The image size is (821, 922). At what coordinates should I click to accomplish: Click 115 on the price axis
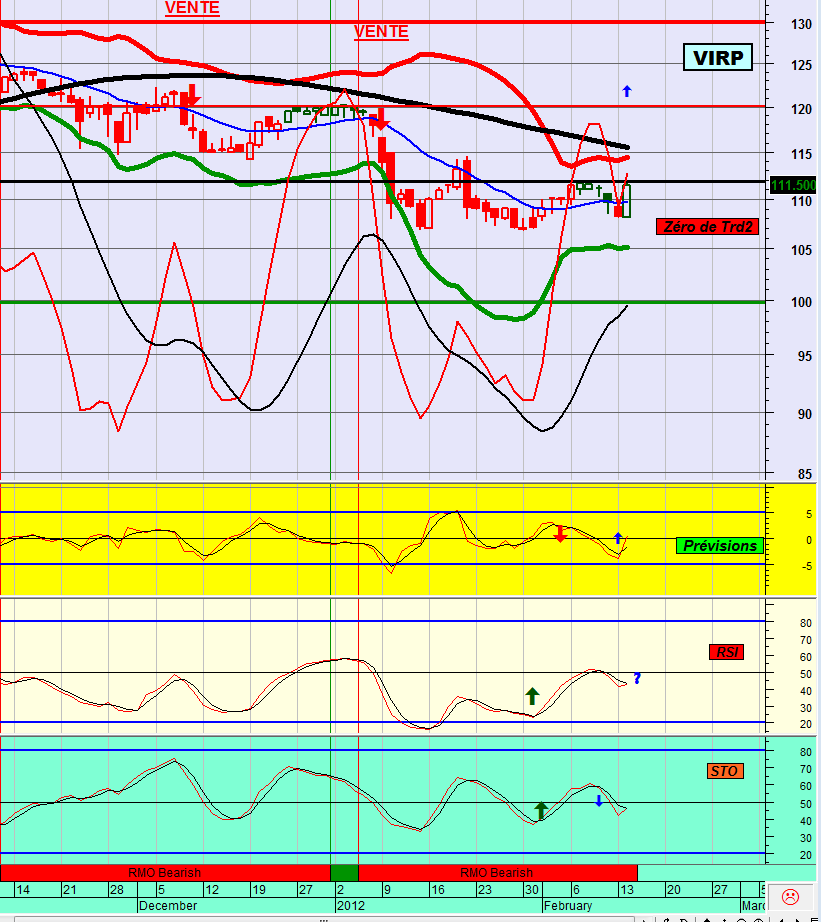[x=802, y=154]
